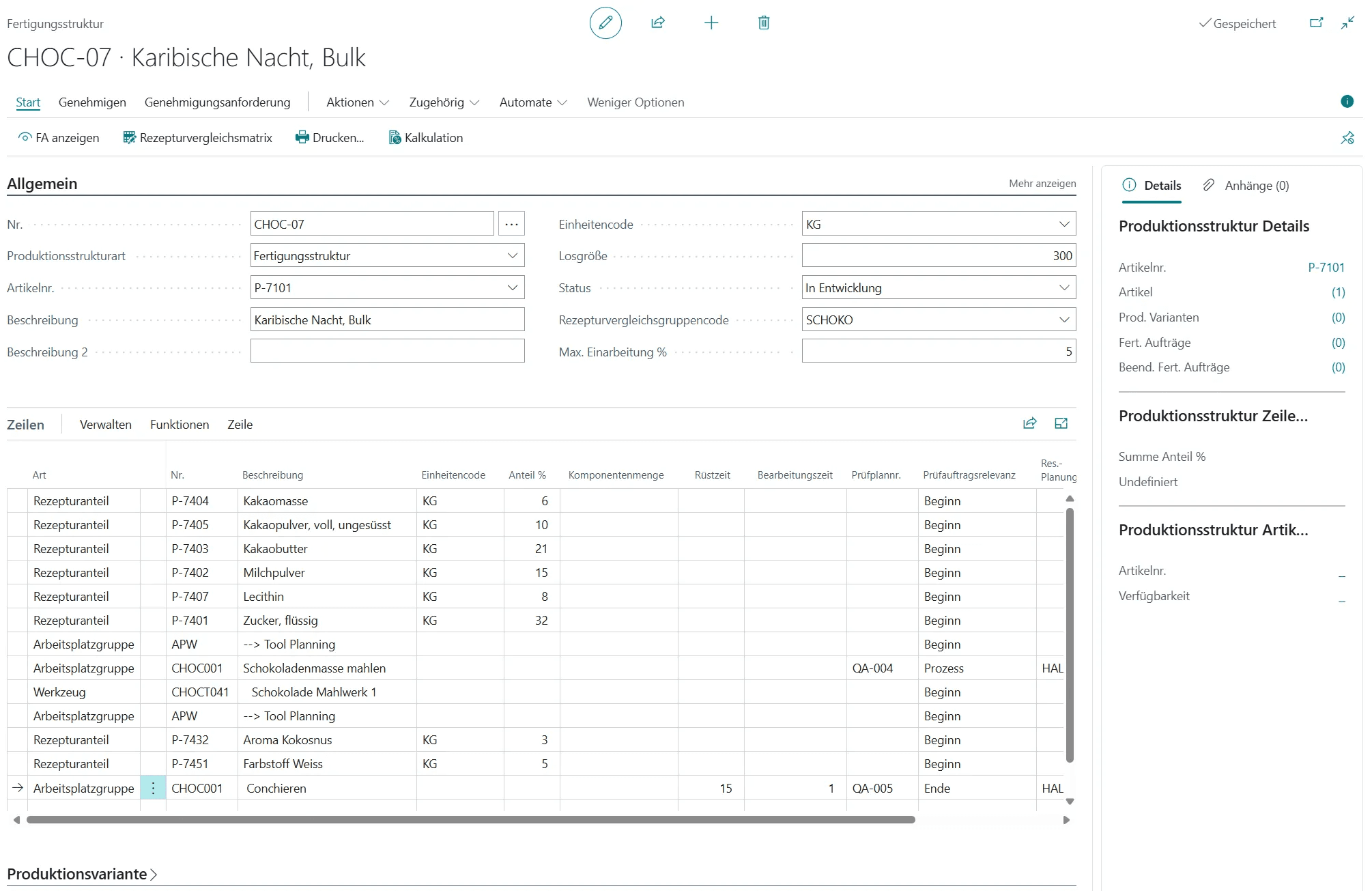Click Artikel count (1) link
This screenshot has height=891, width=1372.
pos(1338,292)
